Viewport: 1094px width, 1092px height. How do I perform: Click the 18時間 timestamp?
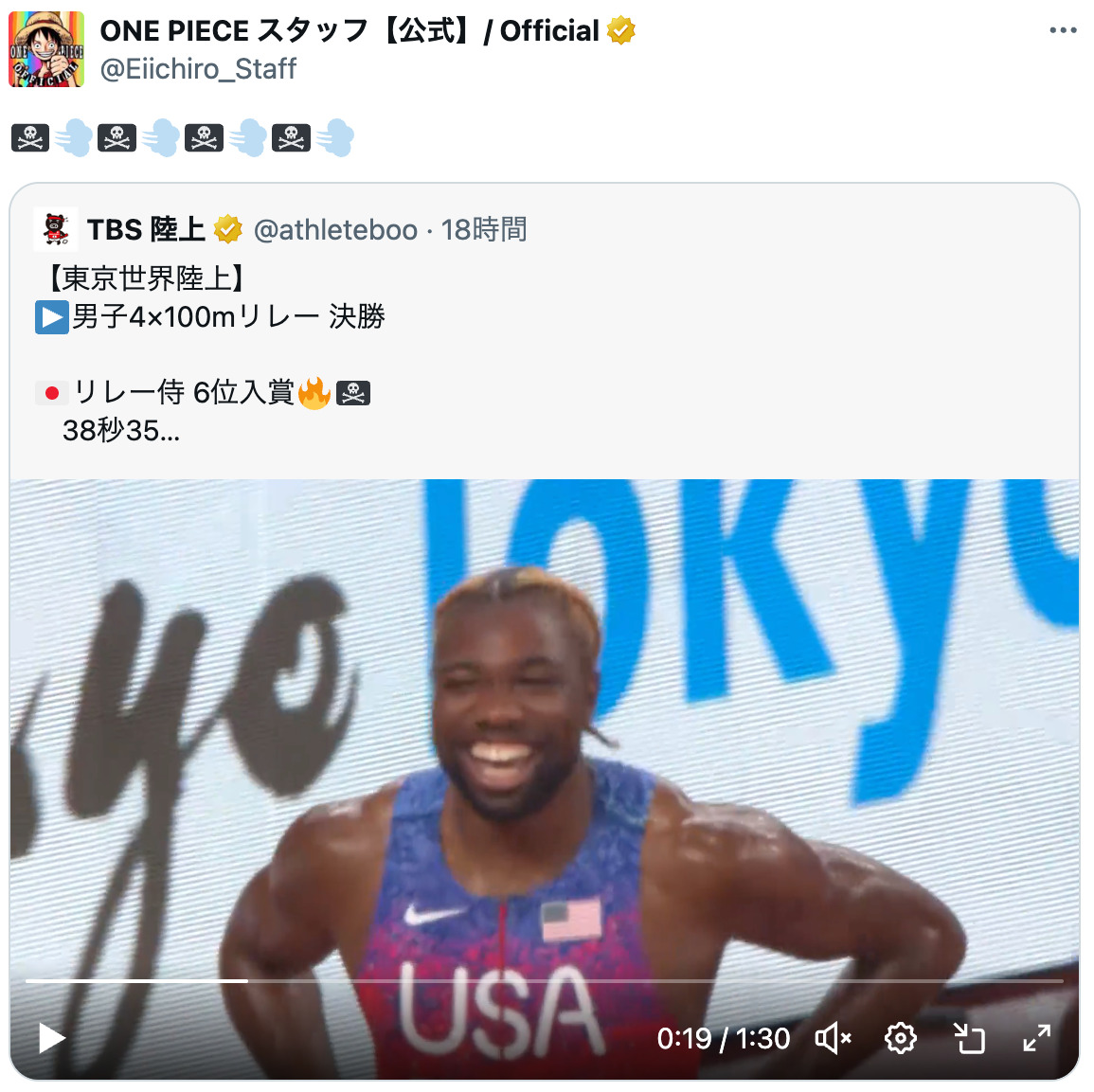pyautogui.click(x=483, y=229)
